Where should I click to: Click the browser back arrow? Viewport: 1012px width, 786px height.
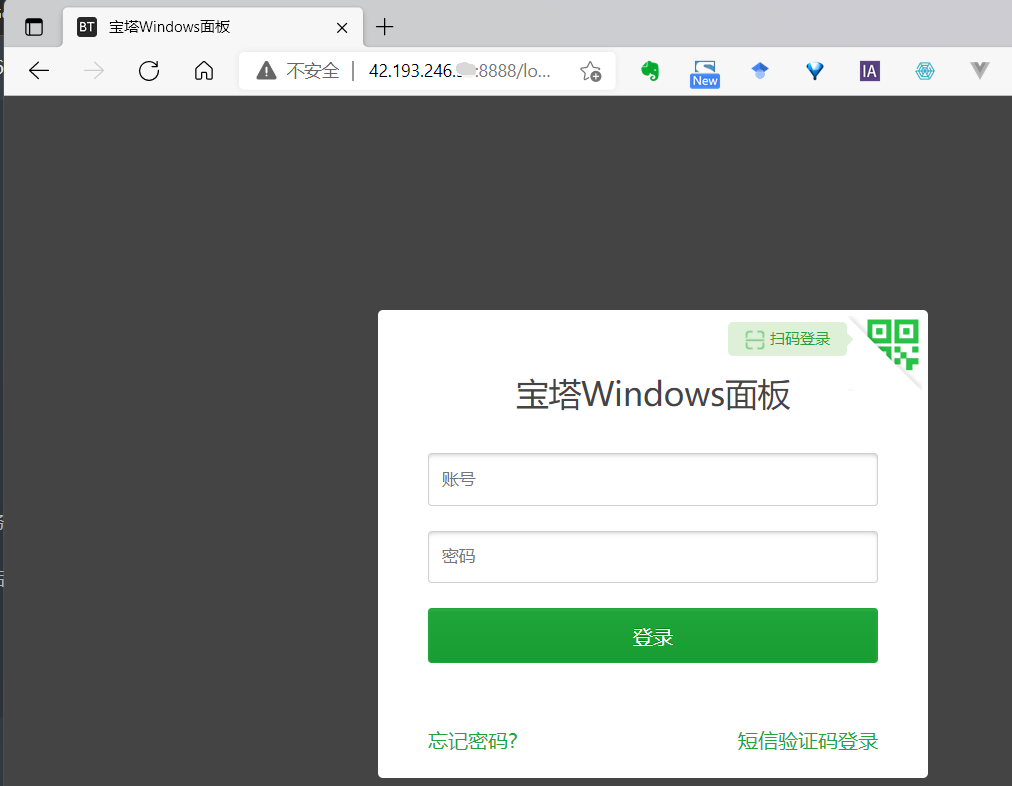point(39,71)
